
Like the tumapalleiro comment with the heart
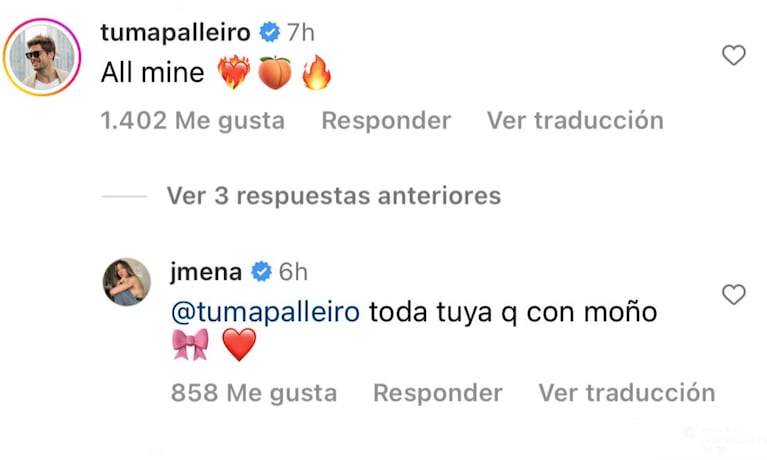(x=734, y=56)
